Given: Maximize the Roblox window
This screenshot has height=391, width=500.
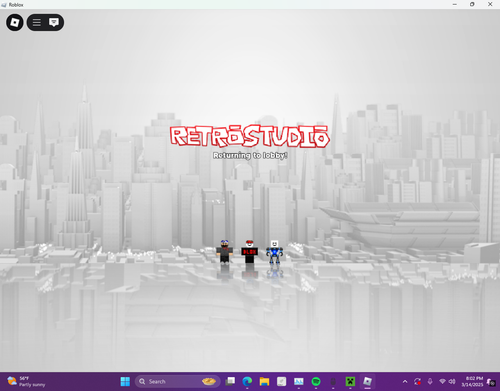Looking at the screenshot, I should pos(472,4).
